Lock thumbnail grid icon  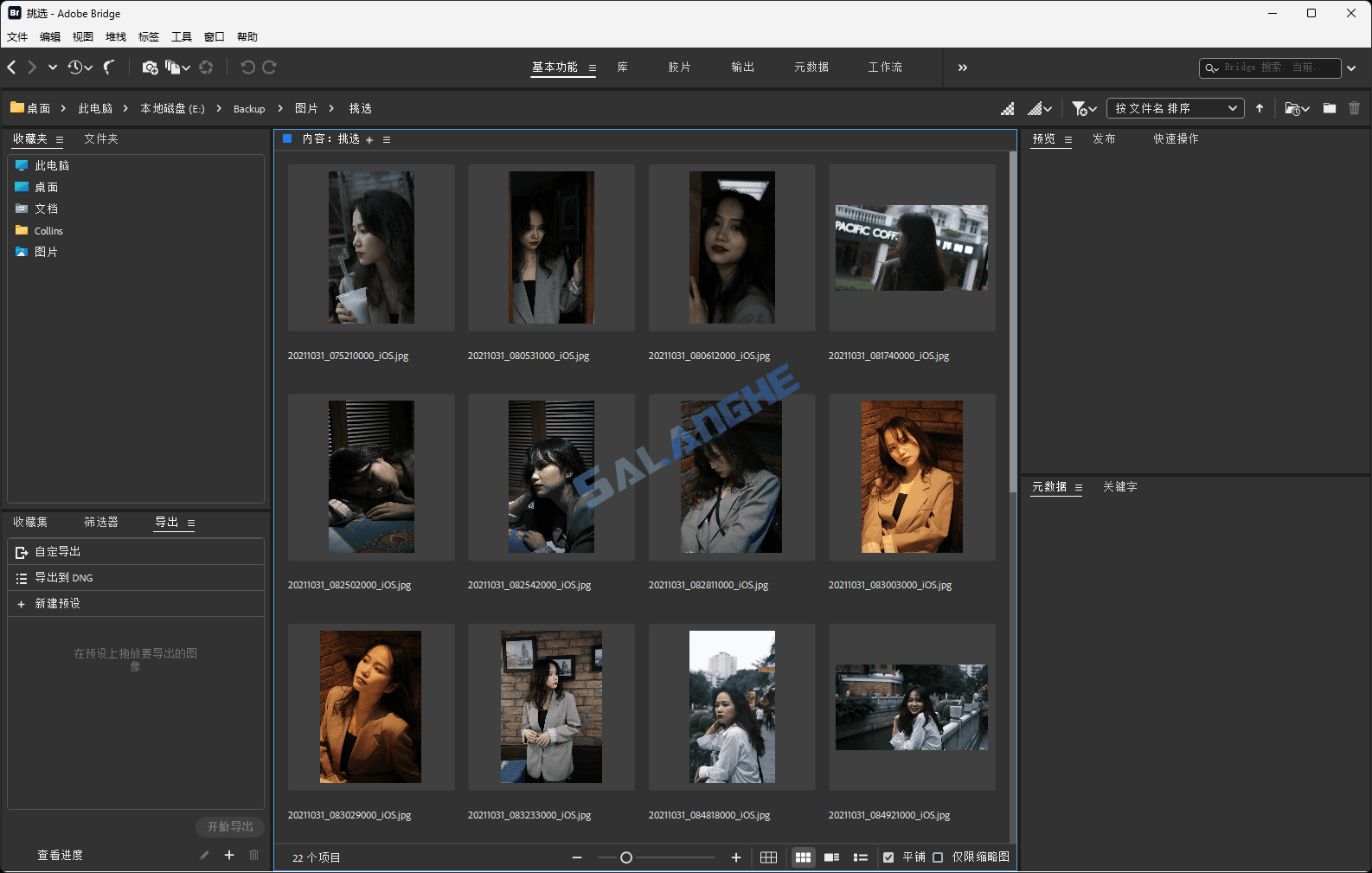coord(768,857)
